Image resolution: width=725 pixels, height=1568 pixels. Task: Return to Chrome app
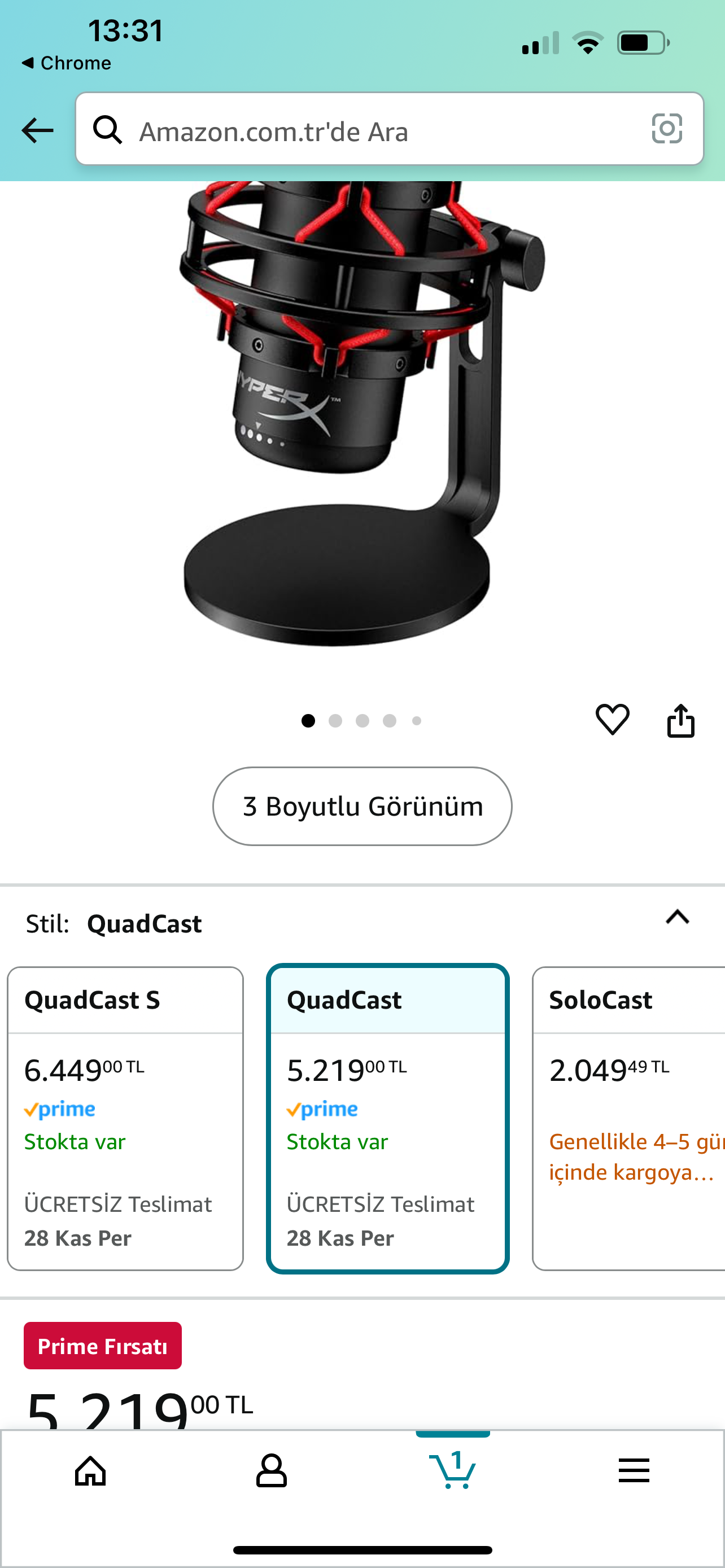click(67, 63)
